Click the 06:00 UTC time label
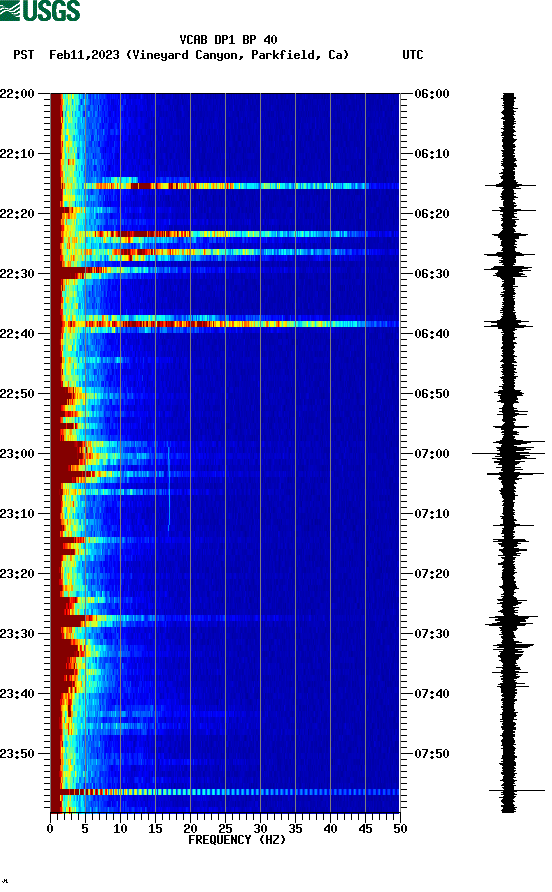The width and height of the screenshot is (552, 892). coord(432,94)
